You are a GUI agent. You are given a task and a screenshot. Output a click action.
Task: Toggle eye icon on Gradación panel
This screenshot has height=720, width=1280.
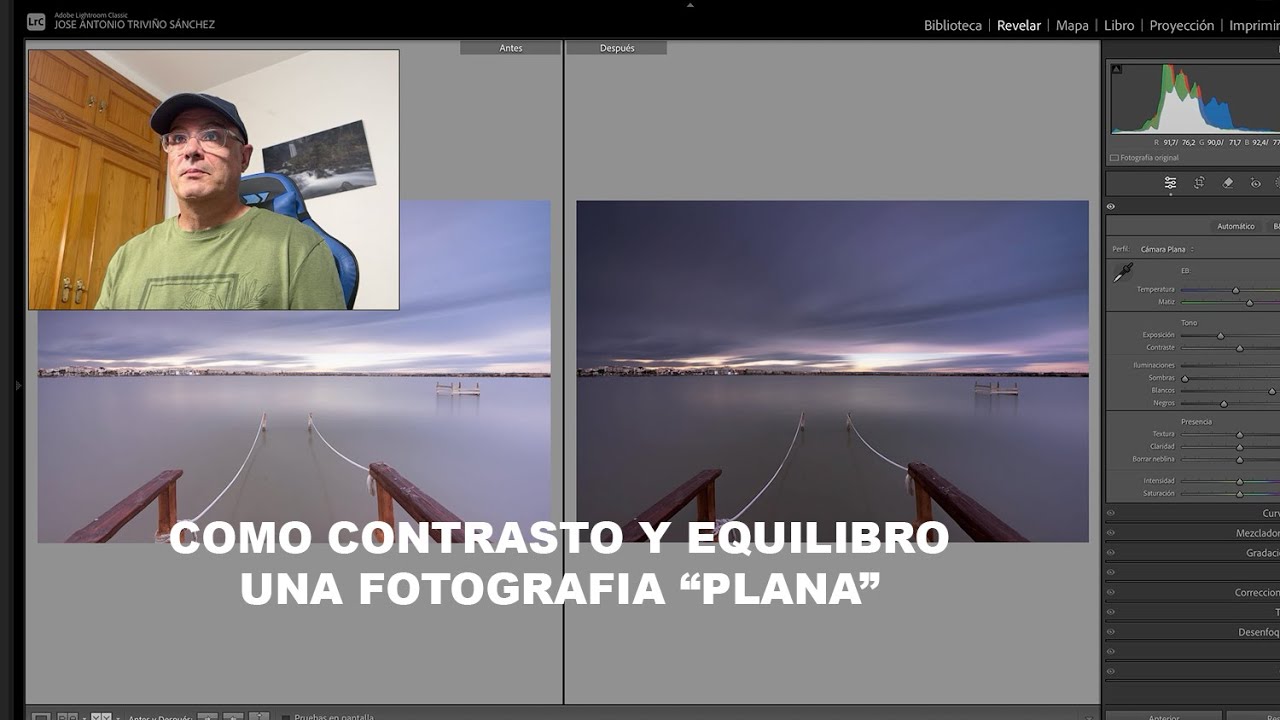pyautogui.click(x=1111, y=553)
